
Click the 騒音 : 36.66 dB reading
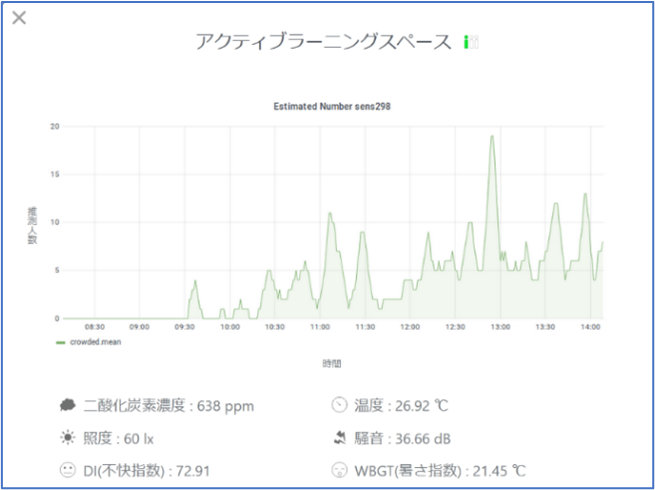[402, 439]
